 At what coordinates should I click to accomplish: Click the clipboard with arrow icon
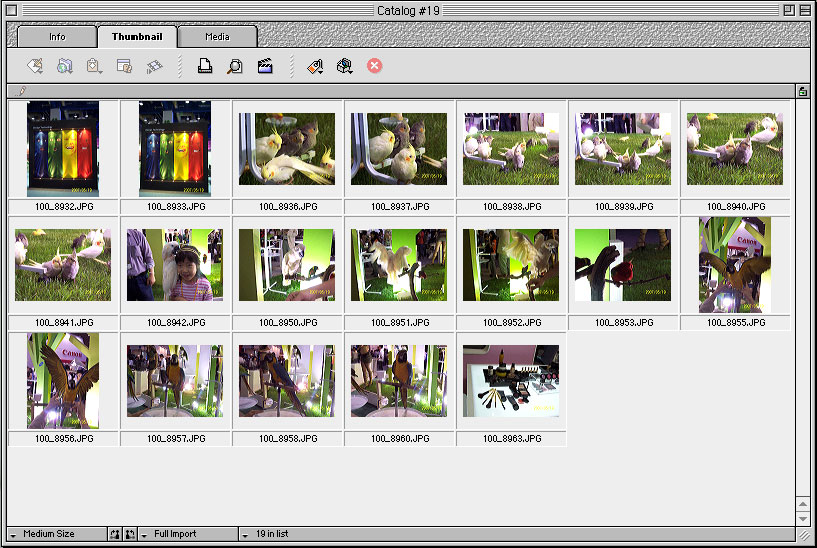(94, 66)
